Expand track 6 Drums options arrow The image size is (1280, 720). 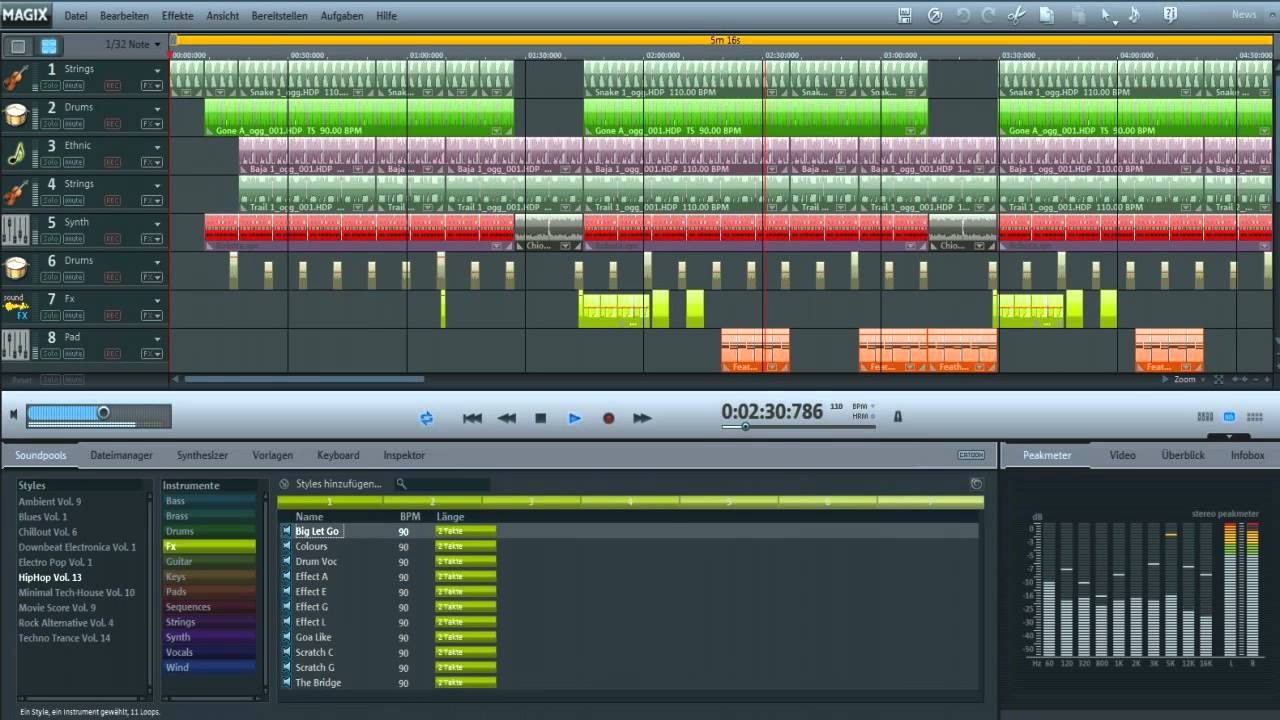[157, 263]
